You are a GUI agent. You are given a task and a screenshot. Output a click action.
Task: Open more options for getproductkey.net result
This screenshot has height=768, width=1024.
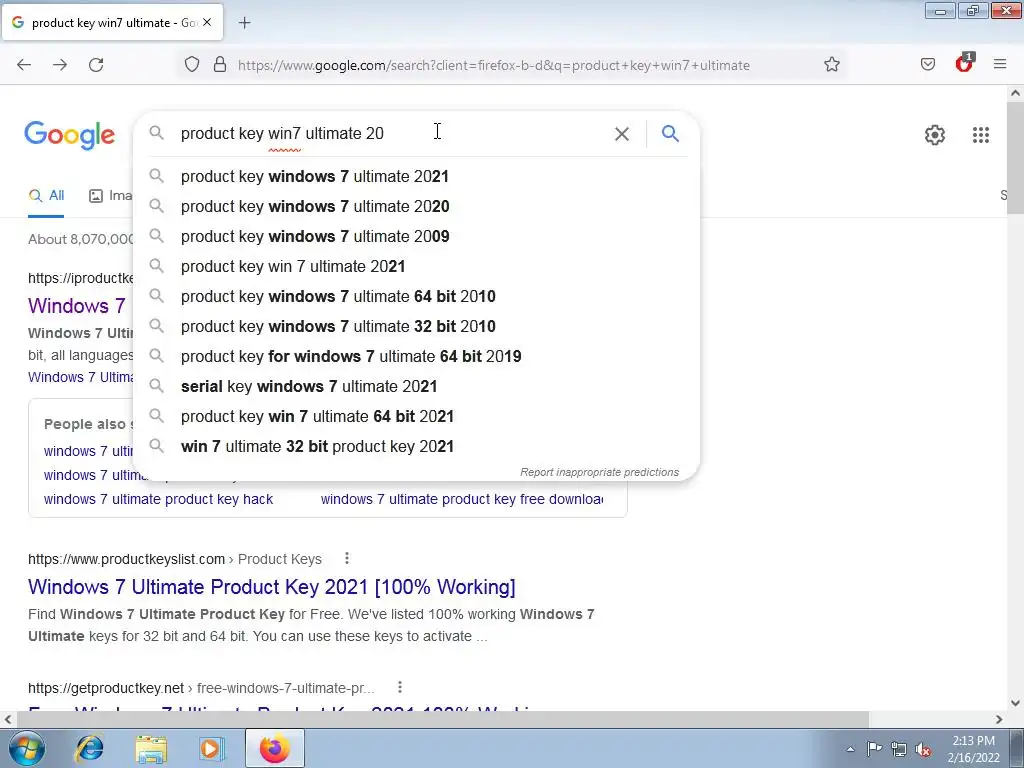[x=400, y=687]
